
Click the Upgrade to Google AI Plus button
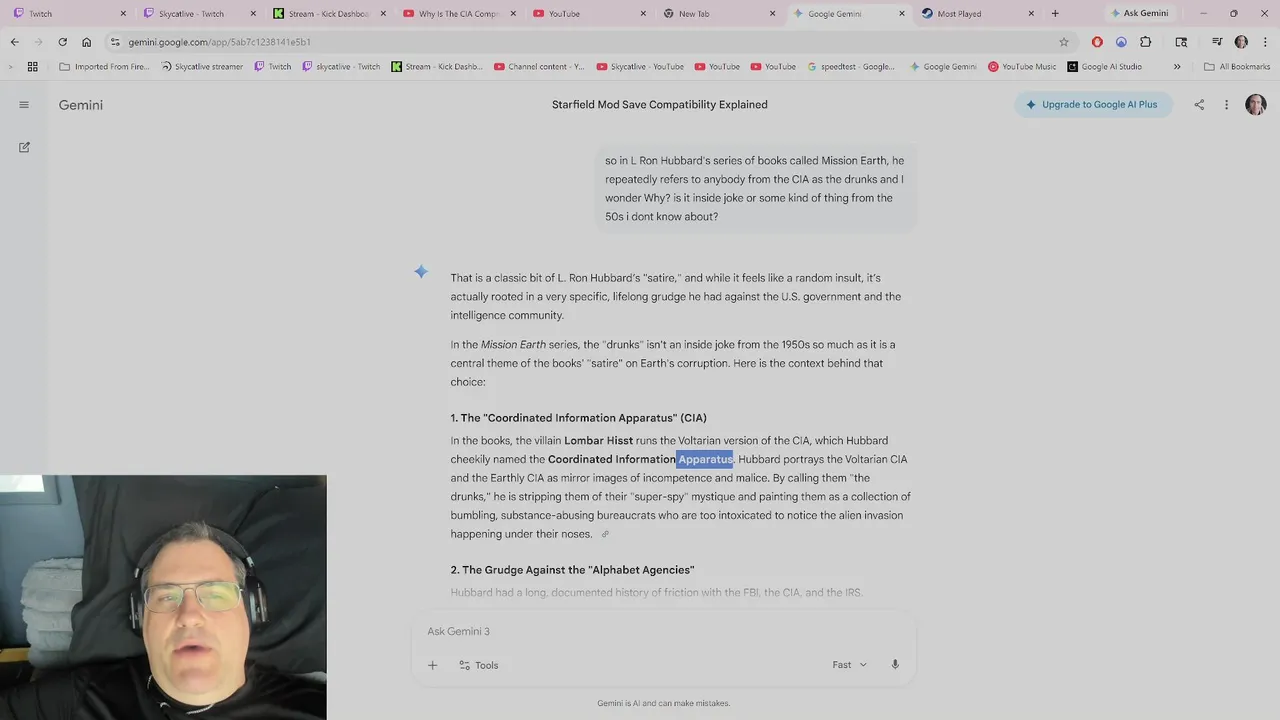point(1092,105)
